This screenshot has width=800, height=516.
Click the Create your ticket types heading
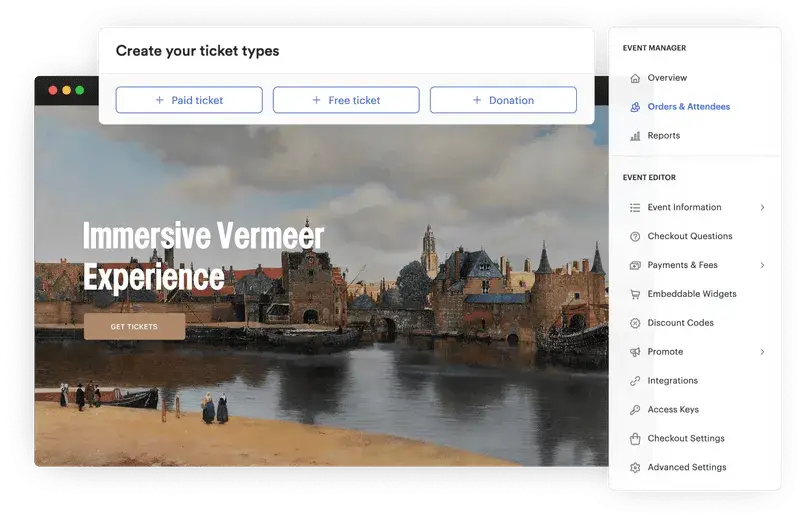pyautogui.click(x=197, y=51)
